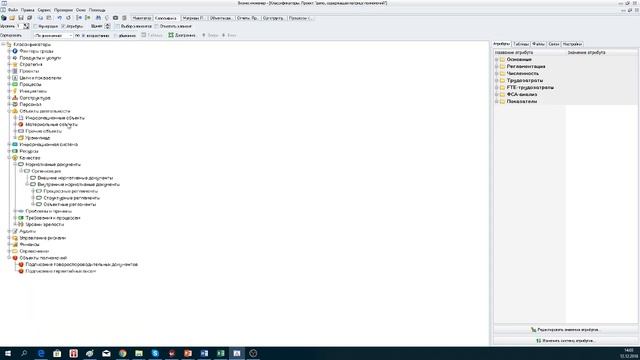Click the red icon of Объекты полномочий

(x=15, y=258)
